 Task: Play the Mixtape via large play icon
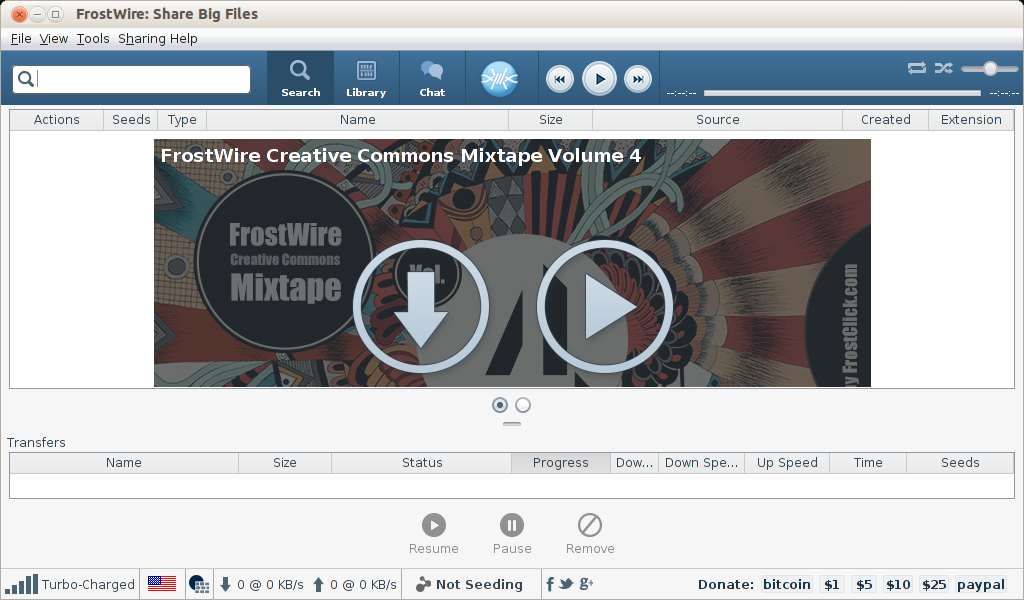tap(605, 306)
